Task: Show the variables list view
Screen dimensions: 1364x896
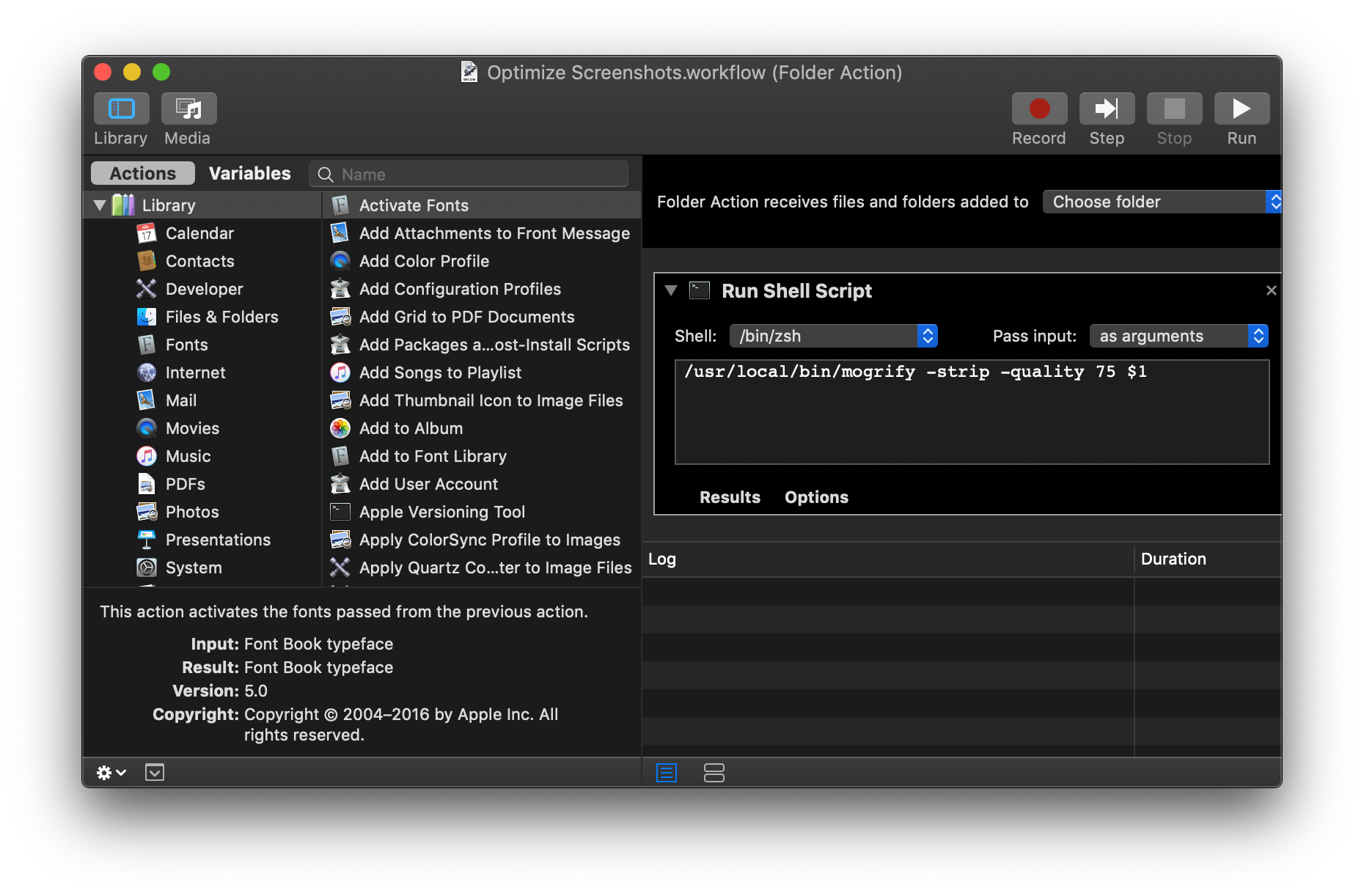Action: 714,772
